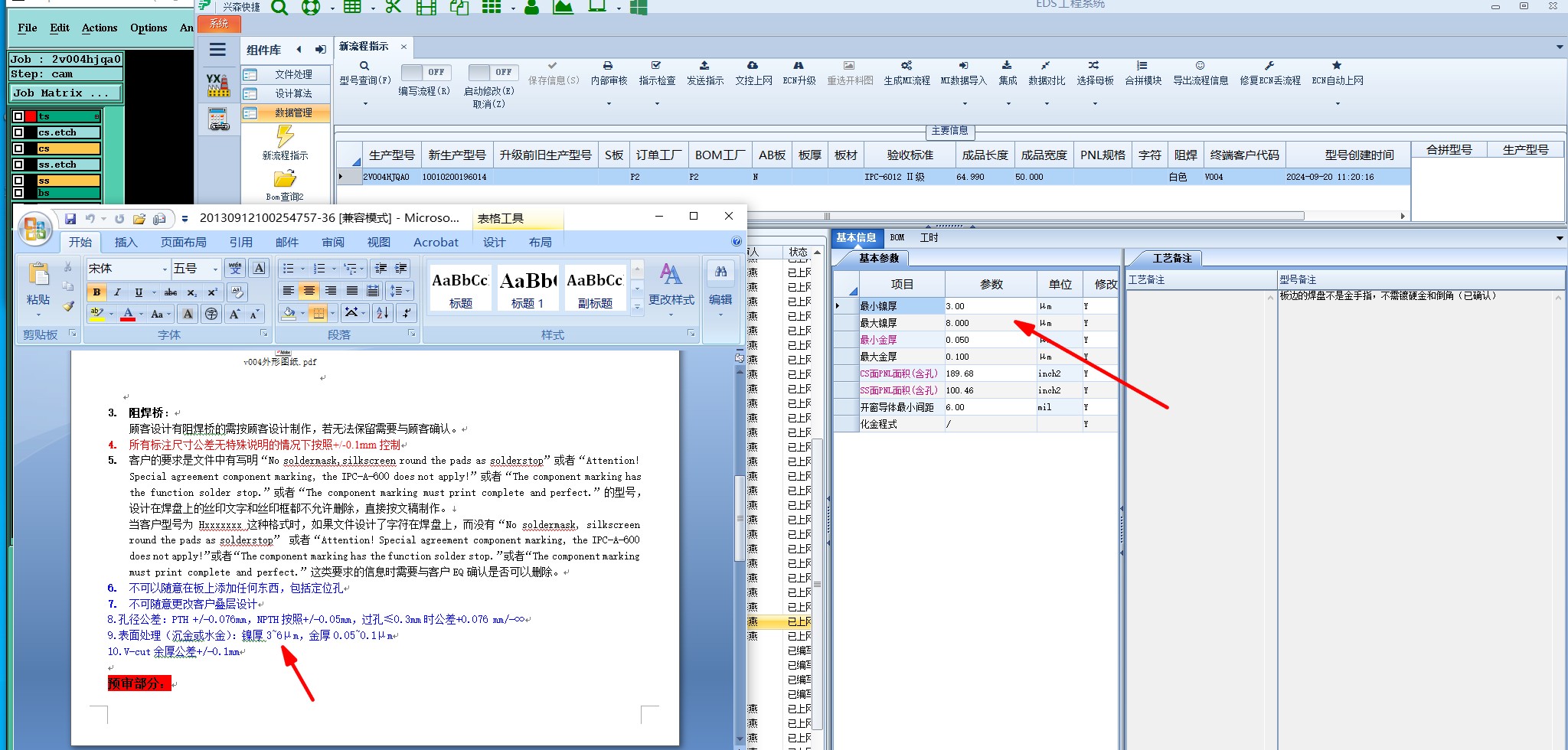Toggle show paragraph marks in Word
1568x750 pixels.
(407, 312)
